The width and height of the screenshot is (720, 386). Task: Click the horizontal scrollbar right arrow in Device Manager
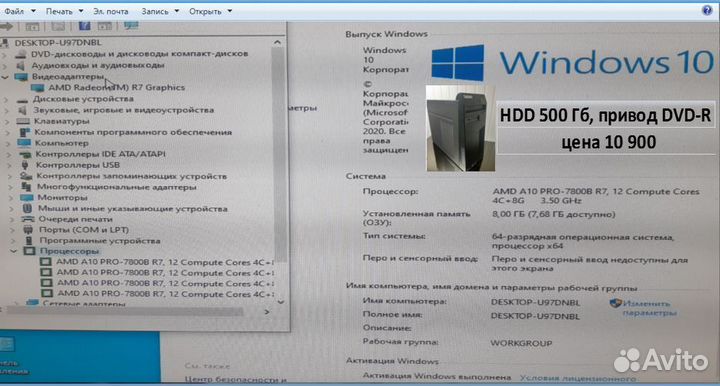pos(267,312)
